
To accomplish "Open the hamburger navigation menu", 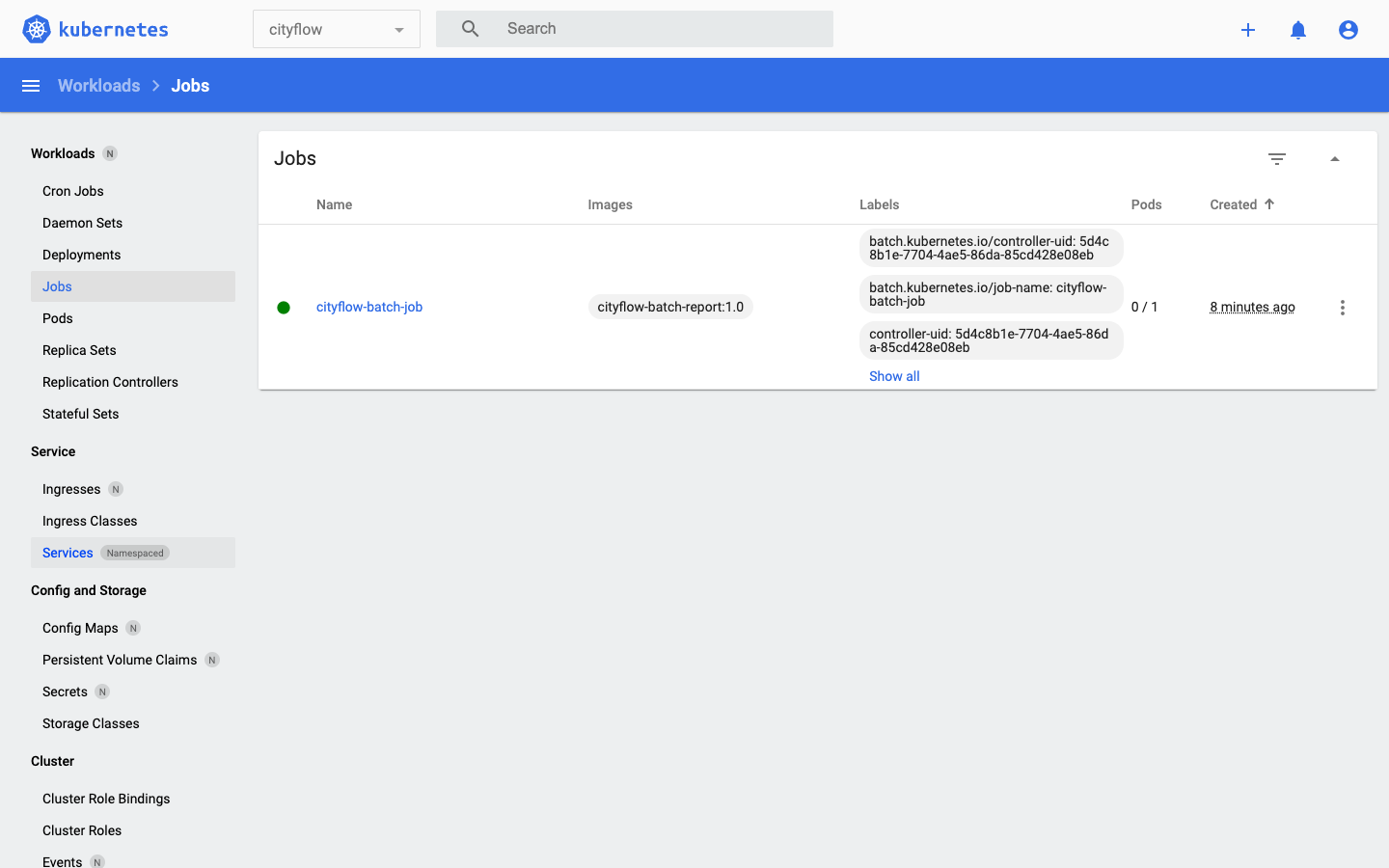I will pos(31,86).
